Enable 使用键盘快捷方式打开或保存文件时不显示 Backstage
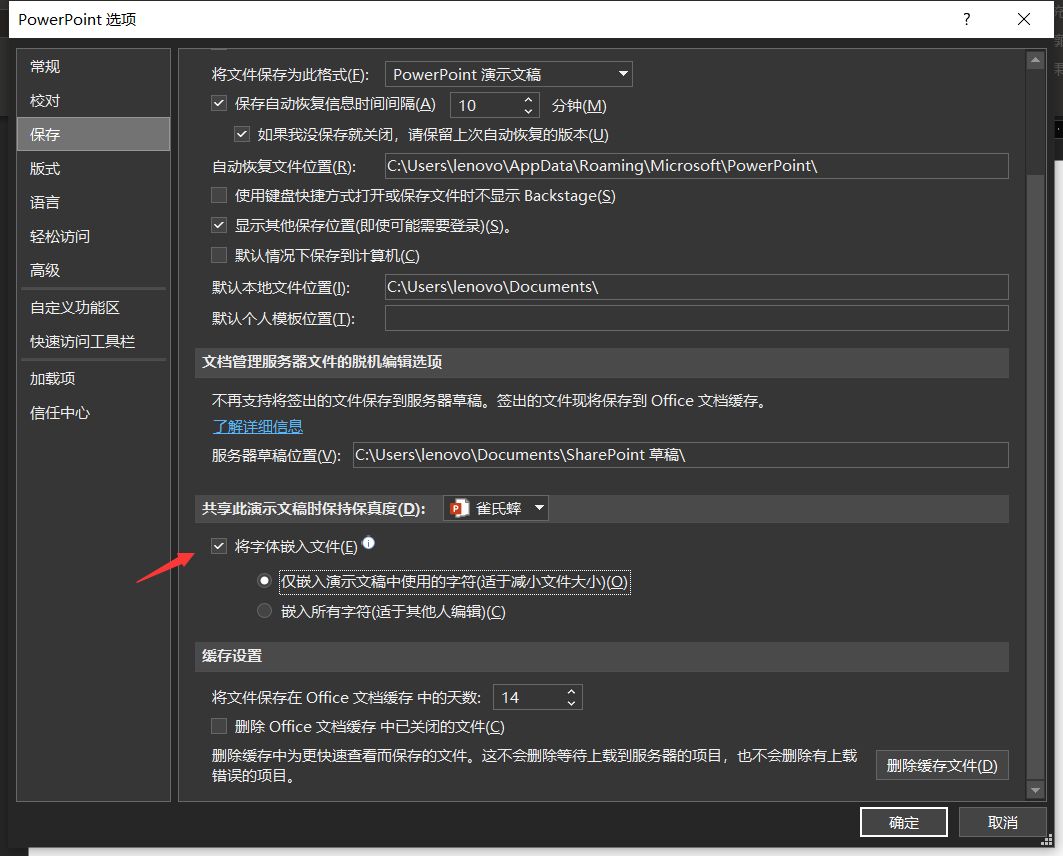Screen dimensions: 1063x856 point(219,195)
